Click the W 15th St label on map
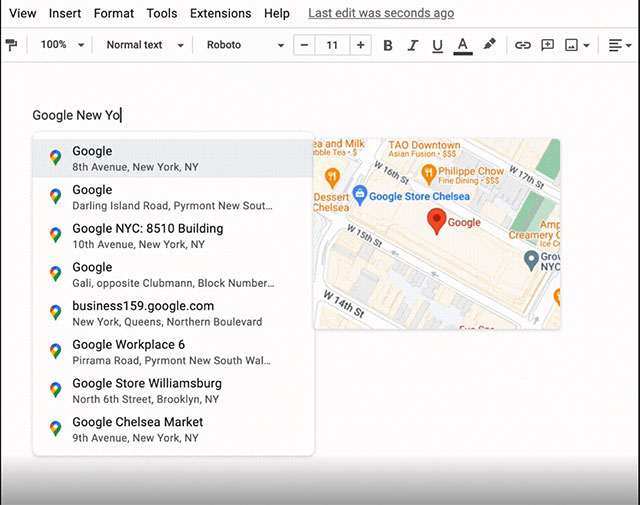640x505 pixels. coord(364,236)
